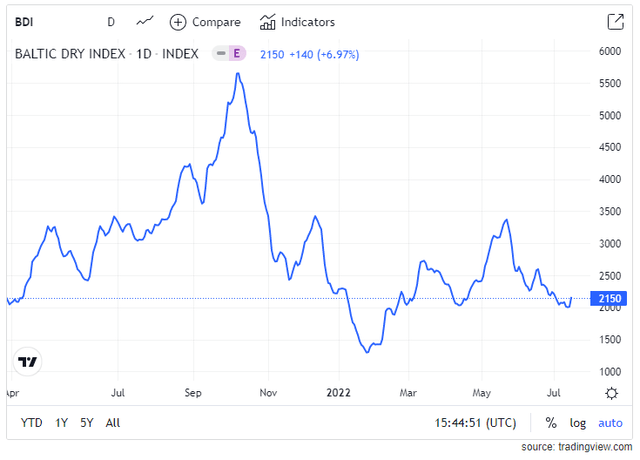Click the blue 2150 price label
This screenshot has height=460, width=640.
tap(610, 299)
